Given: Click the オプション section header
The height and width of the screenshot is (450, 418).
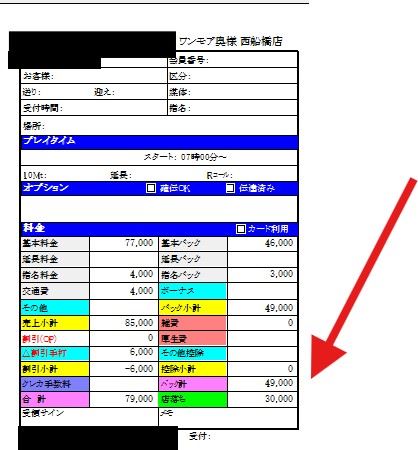Looking at the screenshot, I should click(159, 188).
